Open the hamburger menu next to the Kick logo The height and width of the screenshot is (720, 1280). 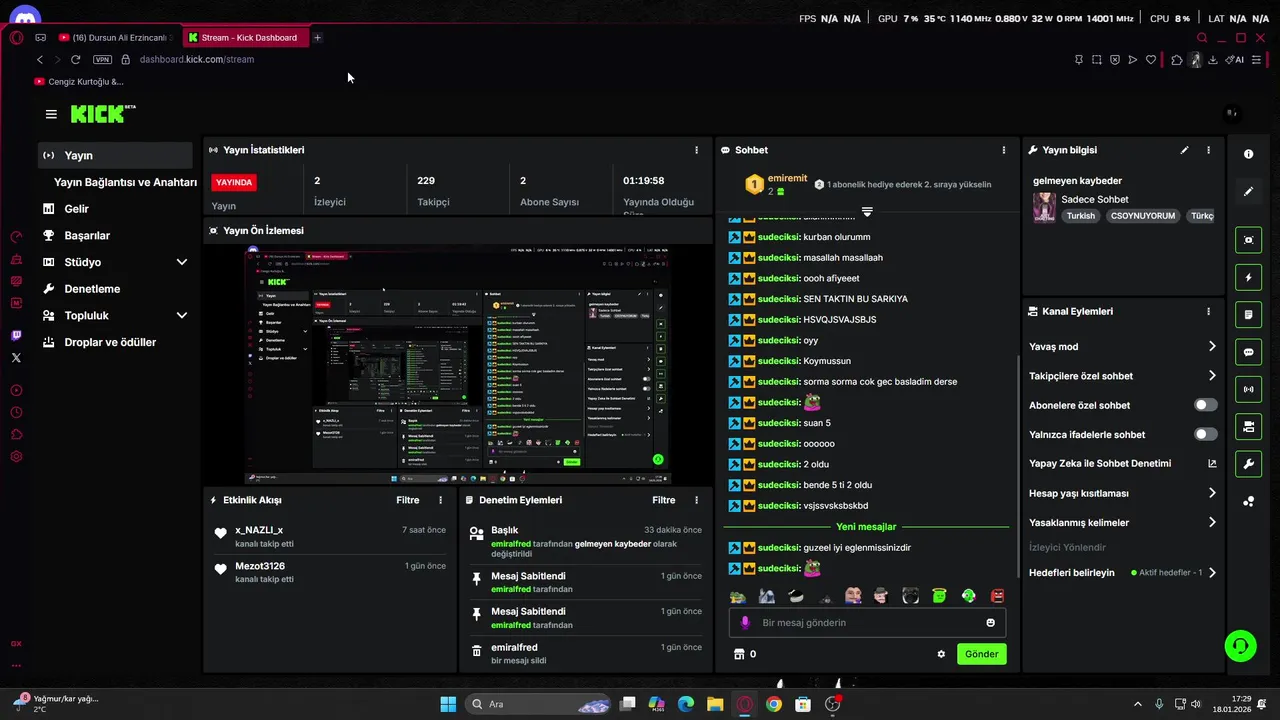coord(51,114)
